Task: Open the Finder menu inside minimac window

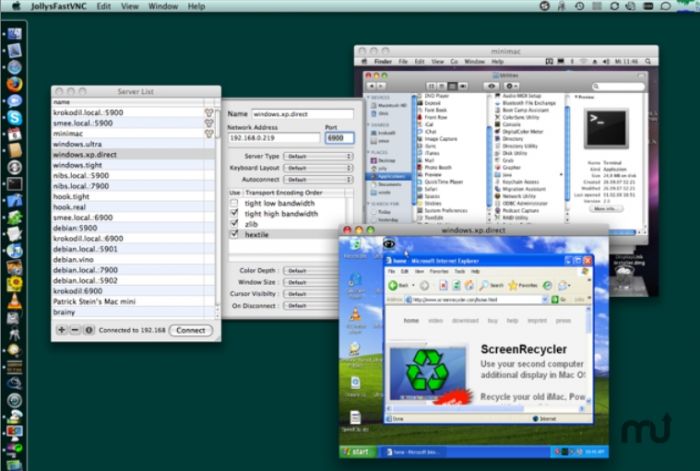Action: pos(383,62)
